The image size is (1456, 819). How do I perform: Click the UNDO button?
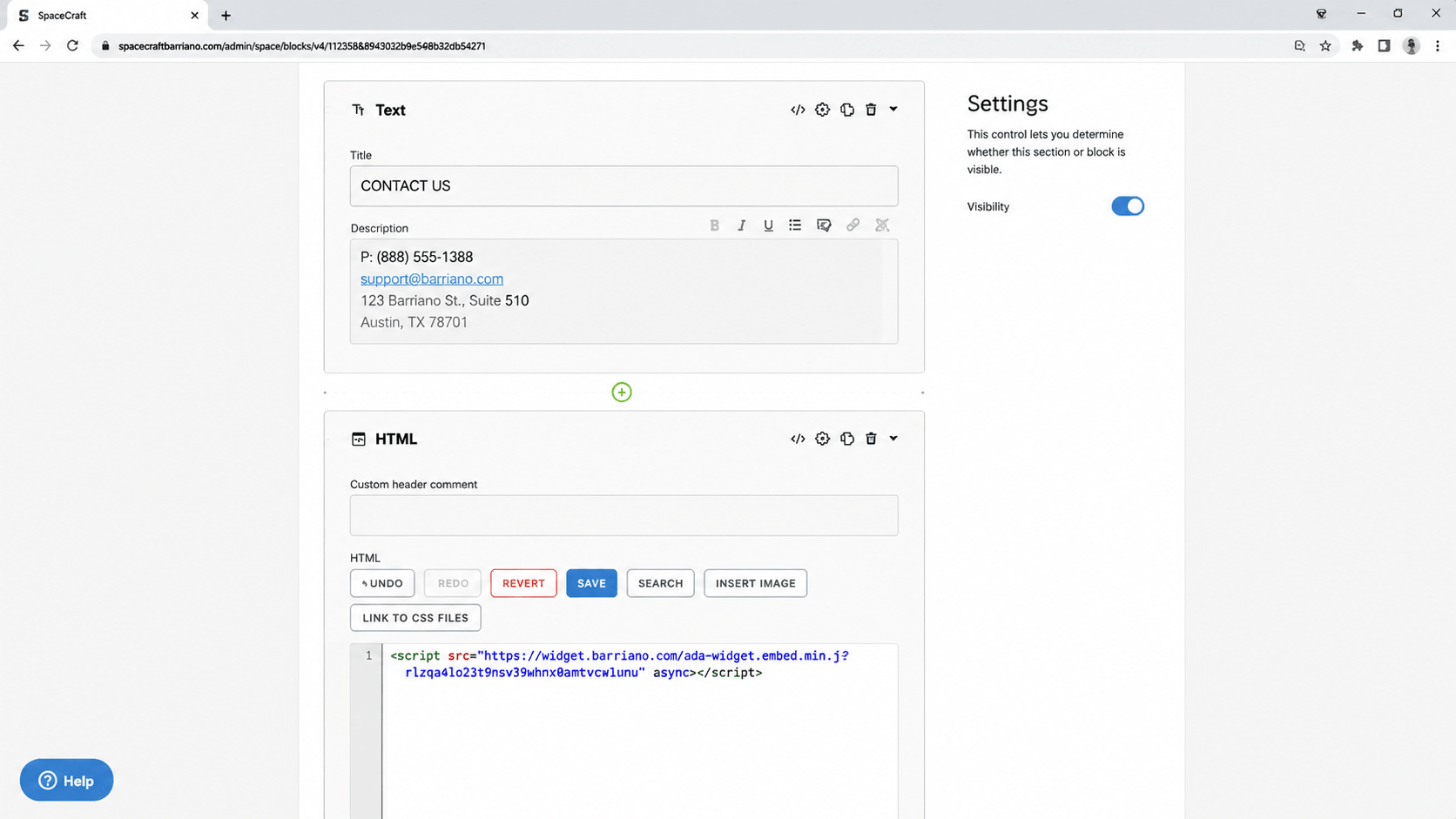coord(382,583)
